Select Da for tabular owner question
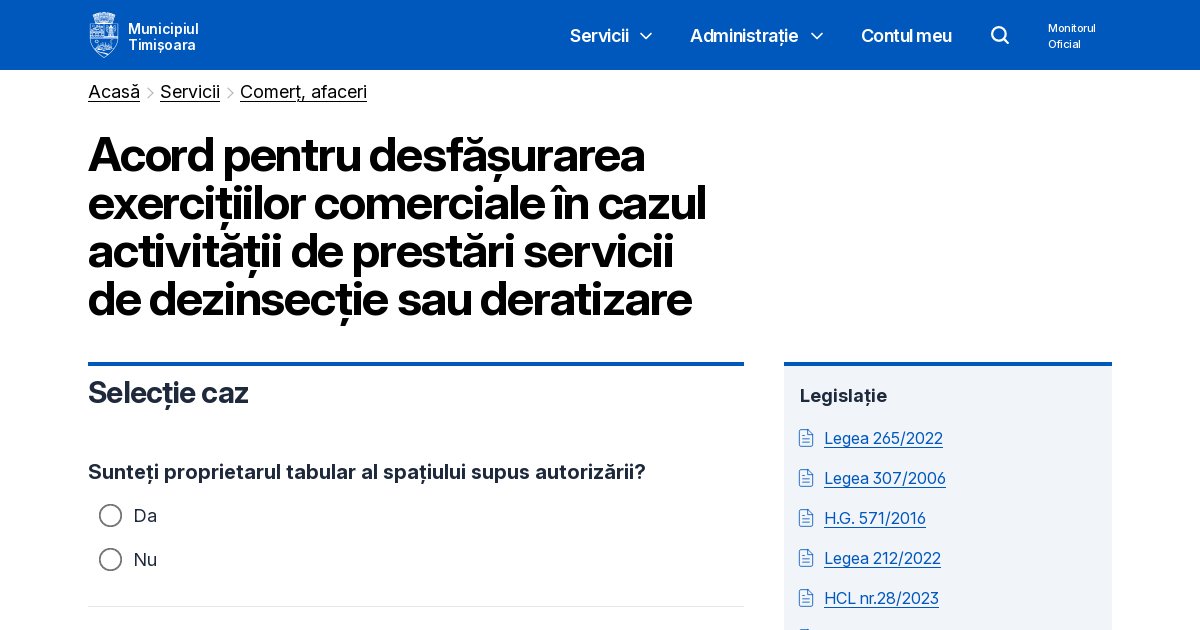Viewport: 1200px width, 630px height. click(110, 515)
